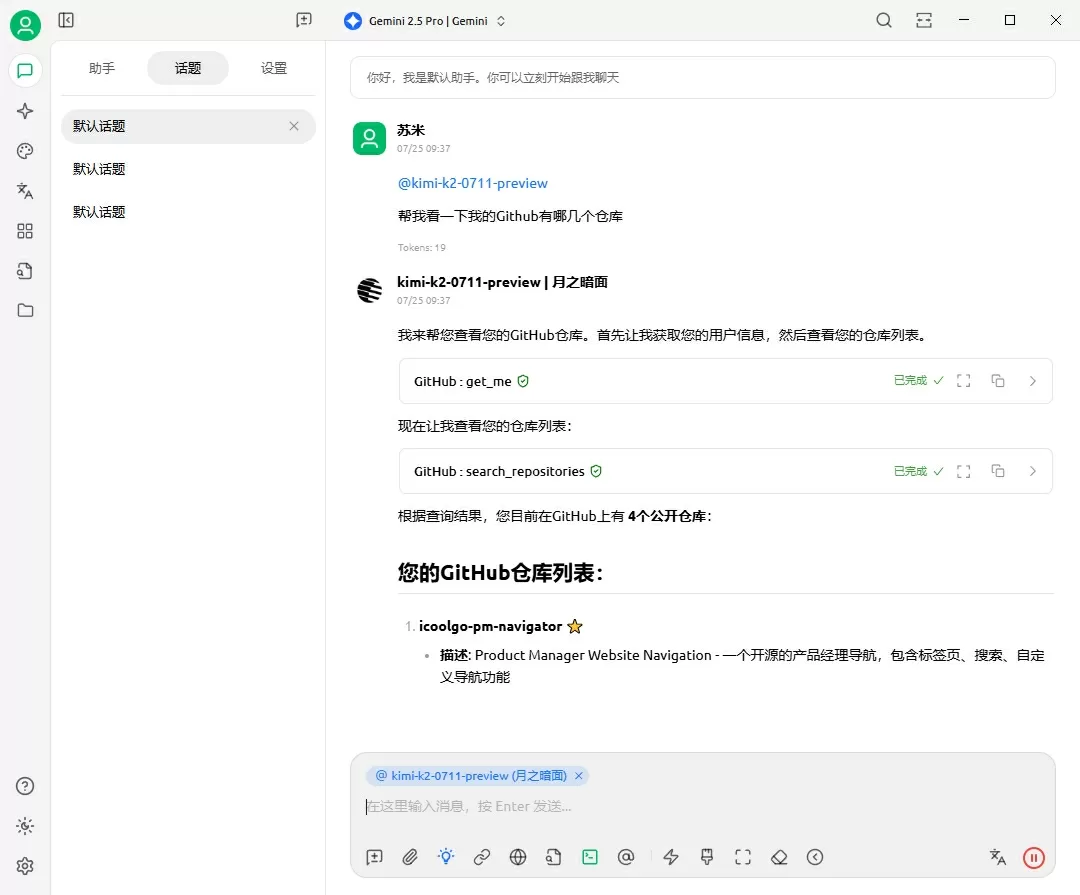Click the eraser clear context icon
The height and width of the screenshot is (895, 1080).
point(779,856)
